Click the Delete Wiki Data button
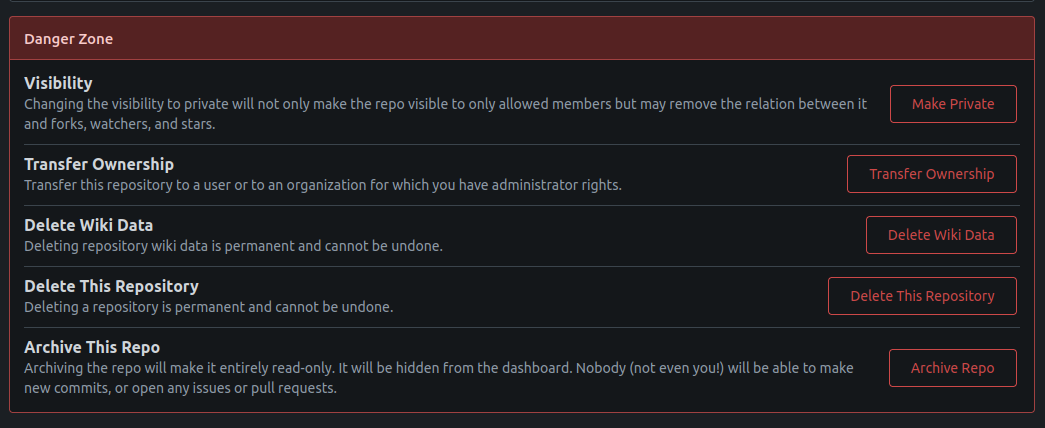The height and width of the screenshot is (428, 1045). pos(941,235)
